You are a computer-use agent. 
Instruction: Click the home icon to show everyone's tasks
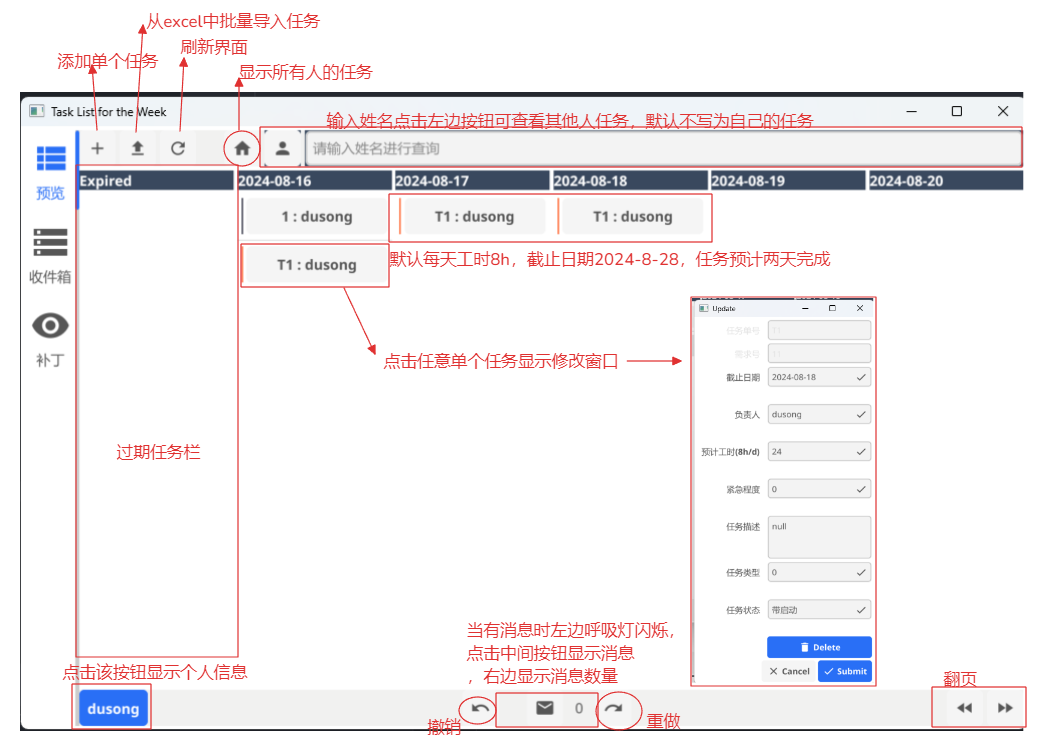(241, 148)
